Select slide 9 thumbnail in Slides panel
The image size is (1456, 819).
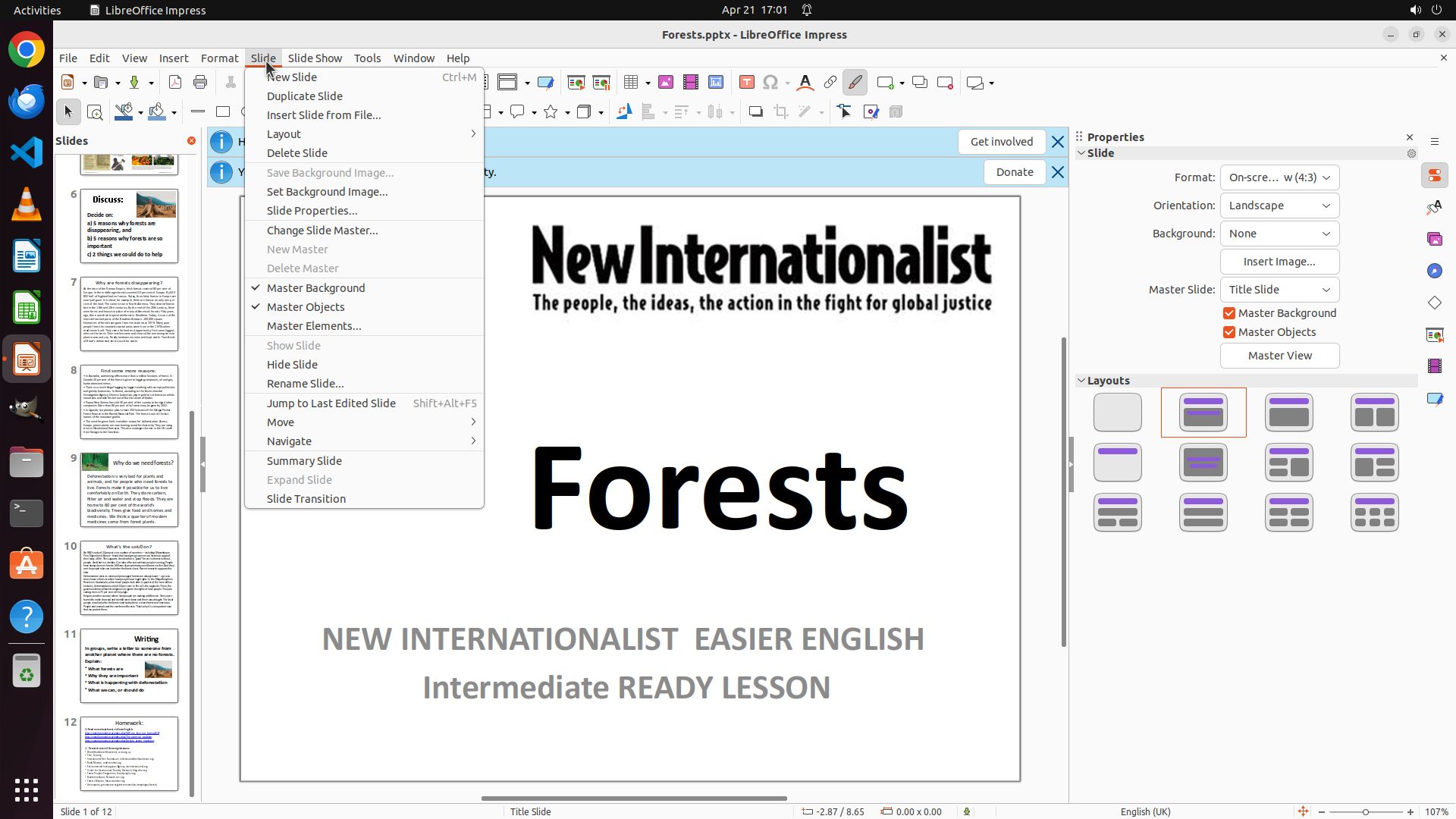tap(129, 490)
